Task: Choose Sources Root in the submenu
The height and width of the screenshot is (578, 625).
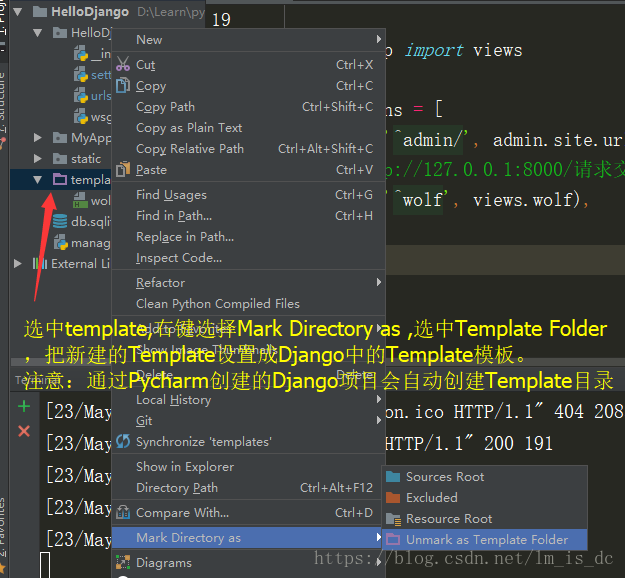Action: click(485, 476)
